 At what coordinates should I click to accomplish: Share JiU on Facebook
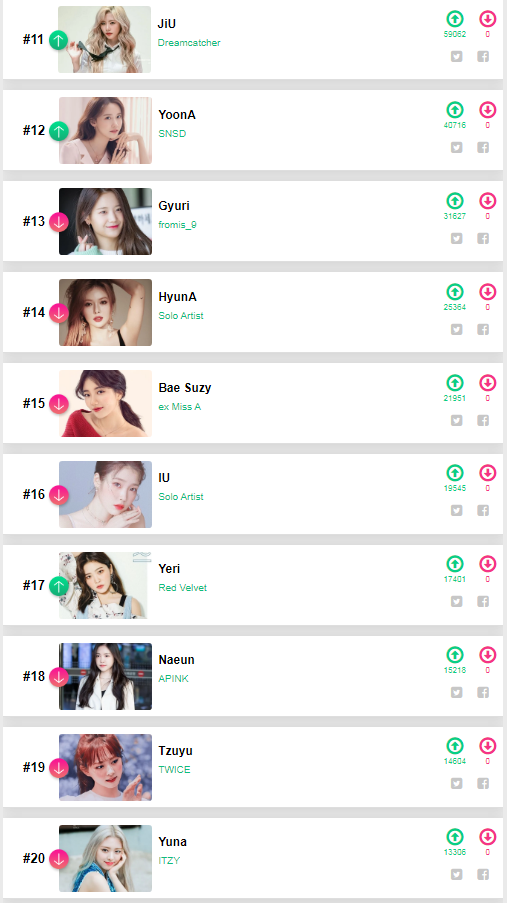483,56
